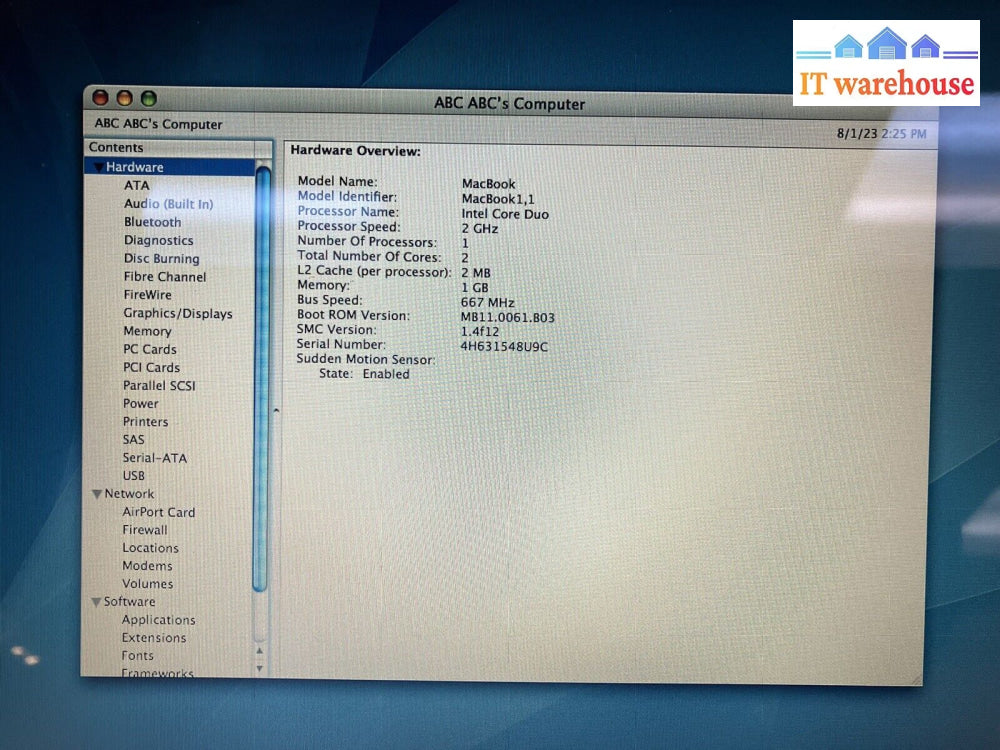Screen dimensions: 1000x750
Task: Open the Bluetooth hardware section
Action: (152, 222)
